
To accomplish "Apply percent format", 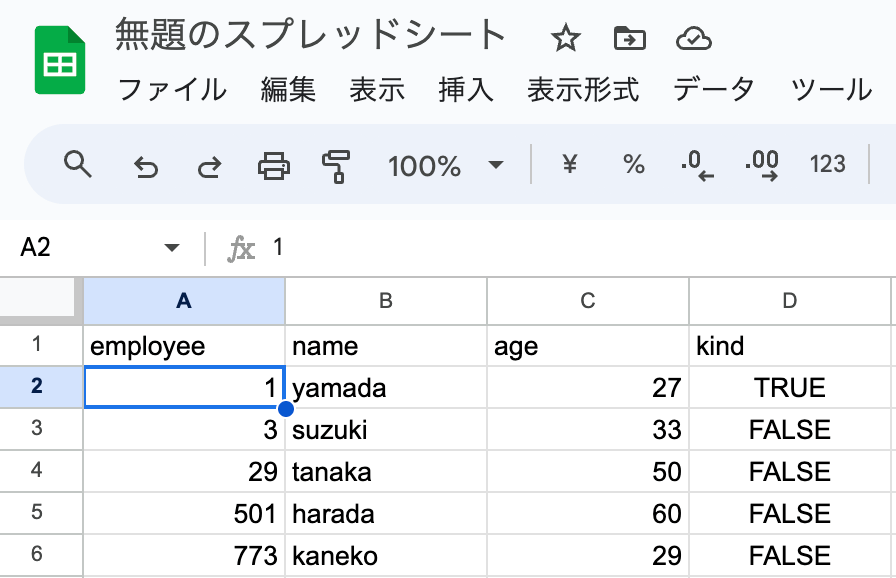I will [634, 164].
